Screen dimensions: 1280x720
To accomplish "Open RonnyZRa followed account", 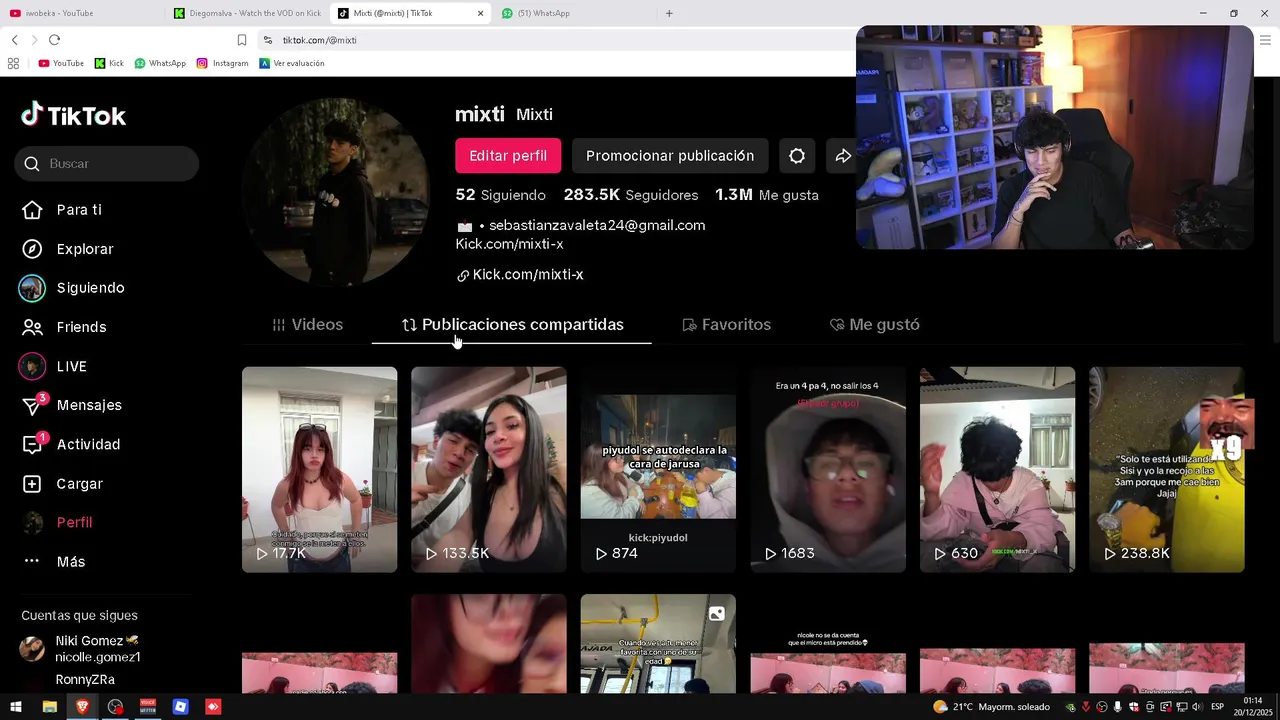I will coord(85,680).
